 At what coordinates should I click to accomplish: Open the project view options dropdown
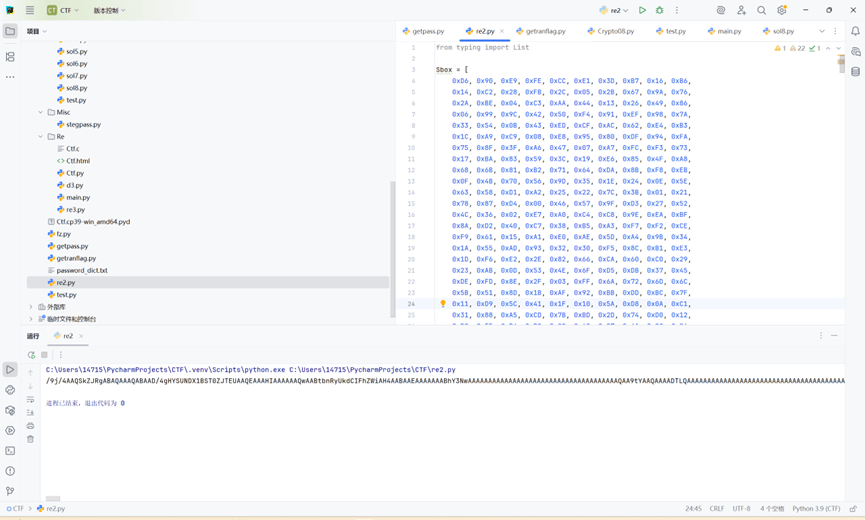(x=37, y=31)
